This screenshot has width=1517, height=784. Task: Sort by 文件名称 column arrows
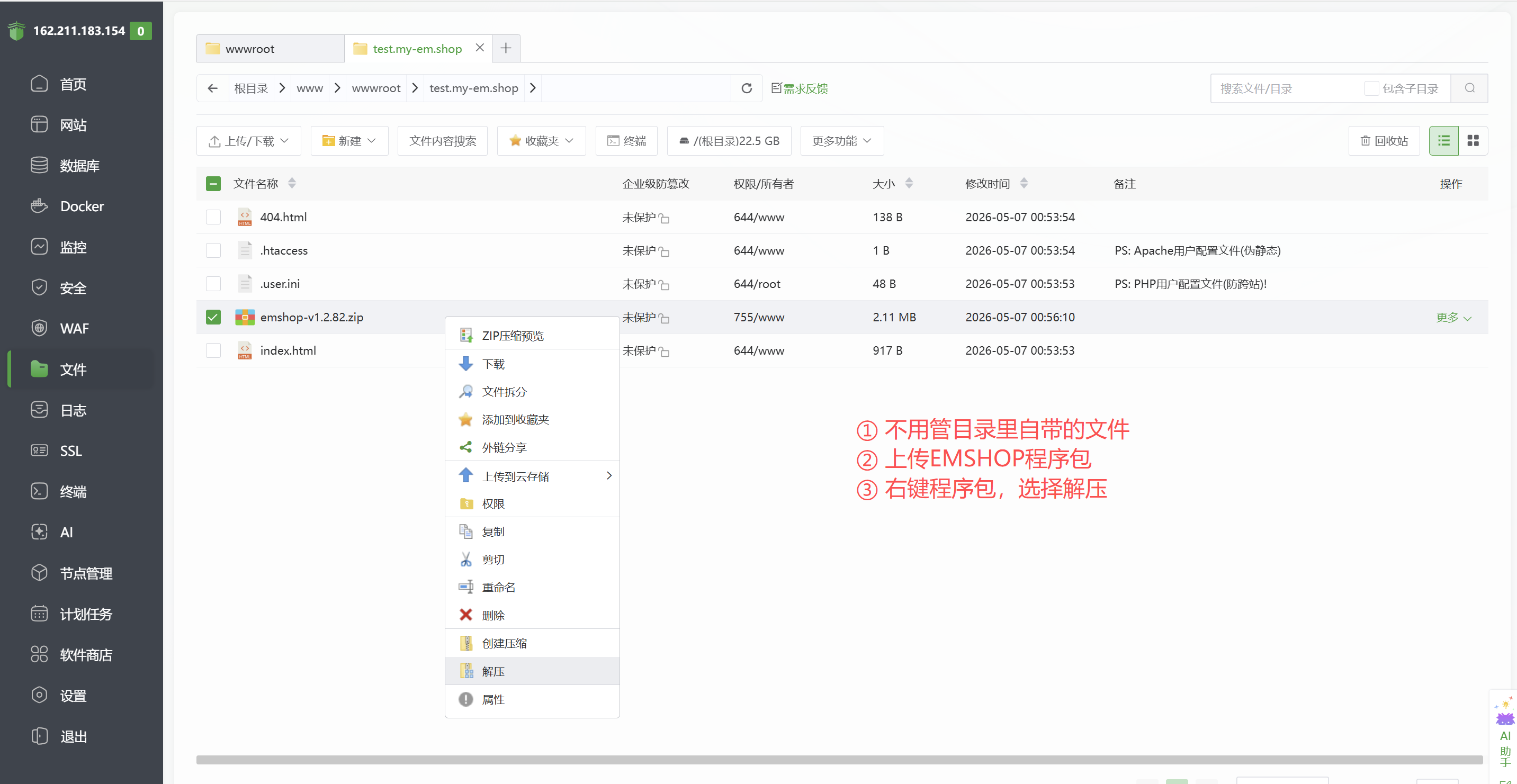(x=292, y=183)
